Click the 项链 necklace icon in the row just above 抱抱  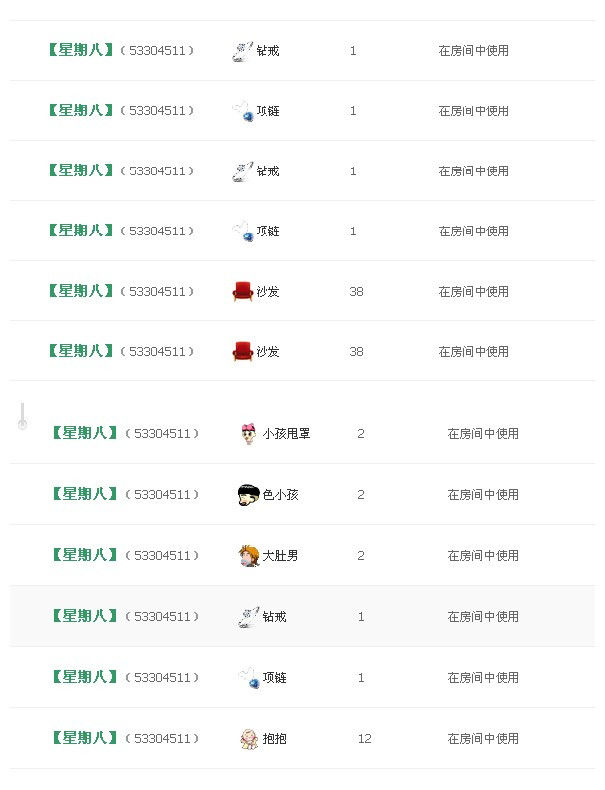tap(249, 678)
